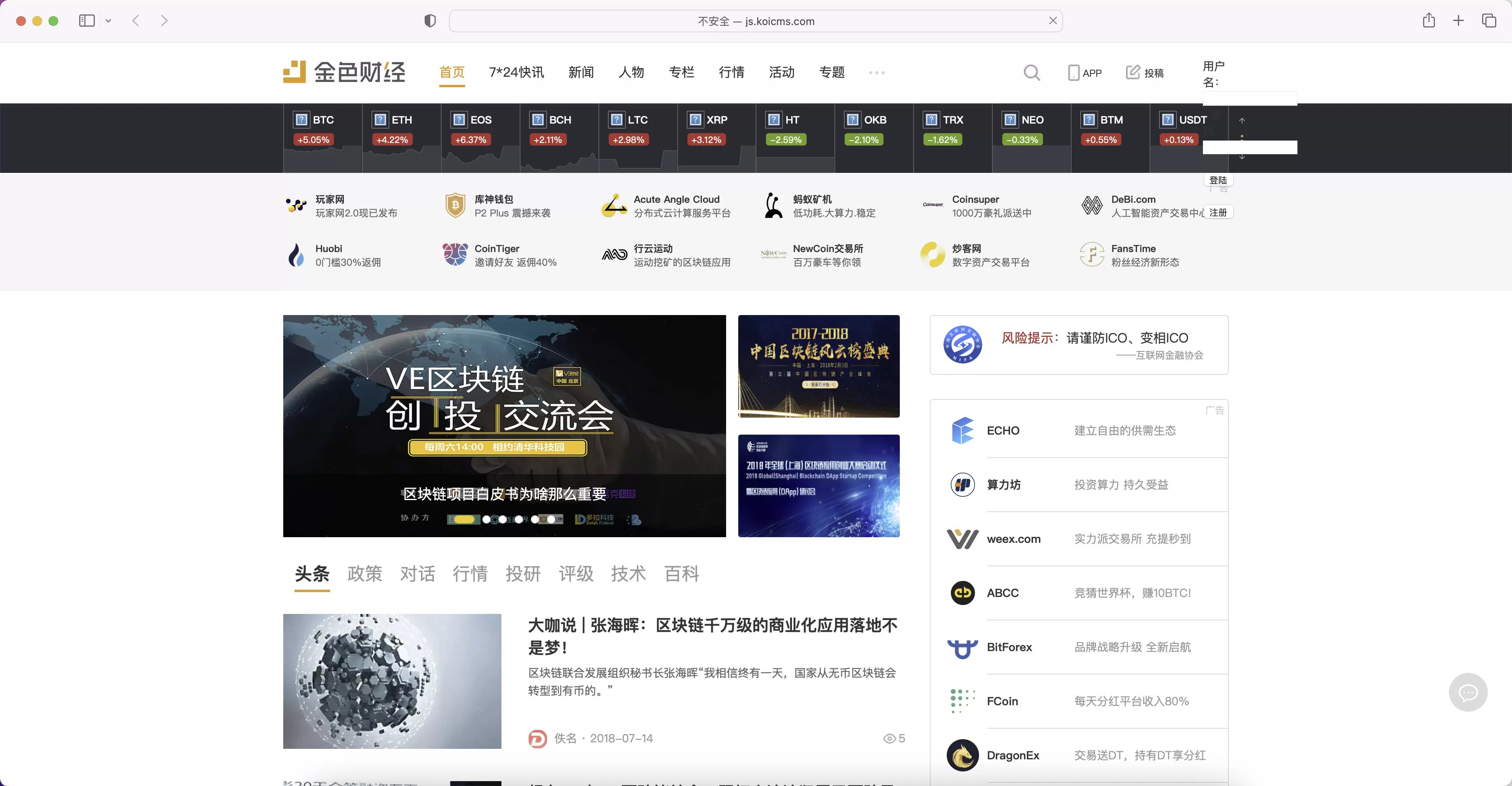
Task: Click the username input field
Action: (1250, 99)
